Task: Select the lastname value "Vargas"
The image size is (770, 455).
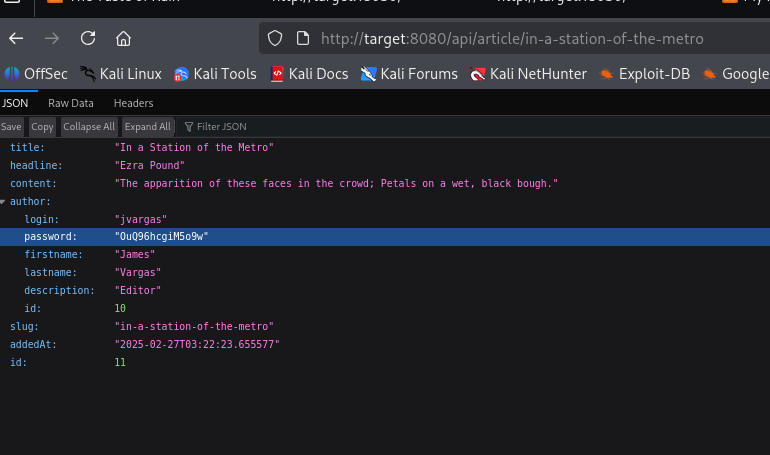Action: (x=138, y=272)
